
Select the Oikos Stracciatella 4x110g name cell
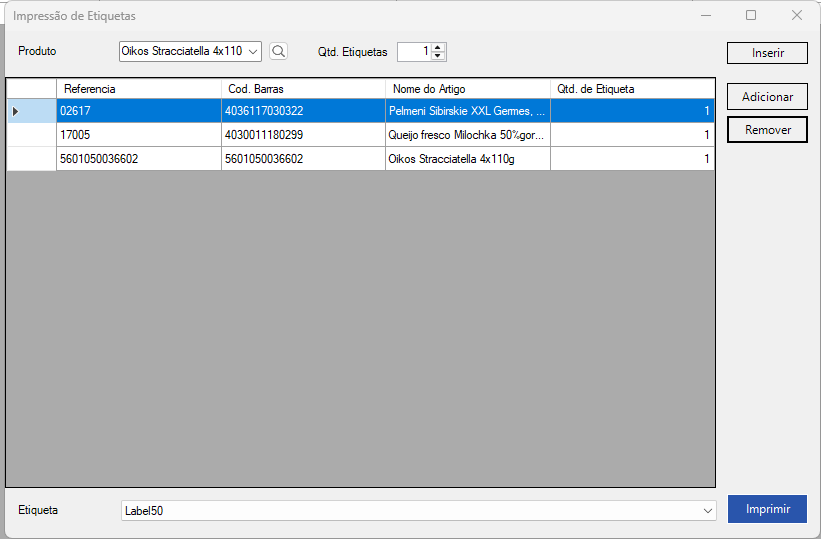pos(467,159)
